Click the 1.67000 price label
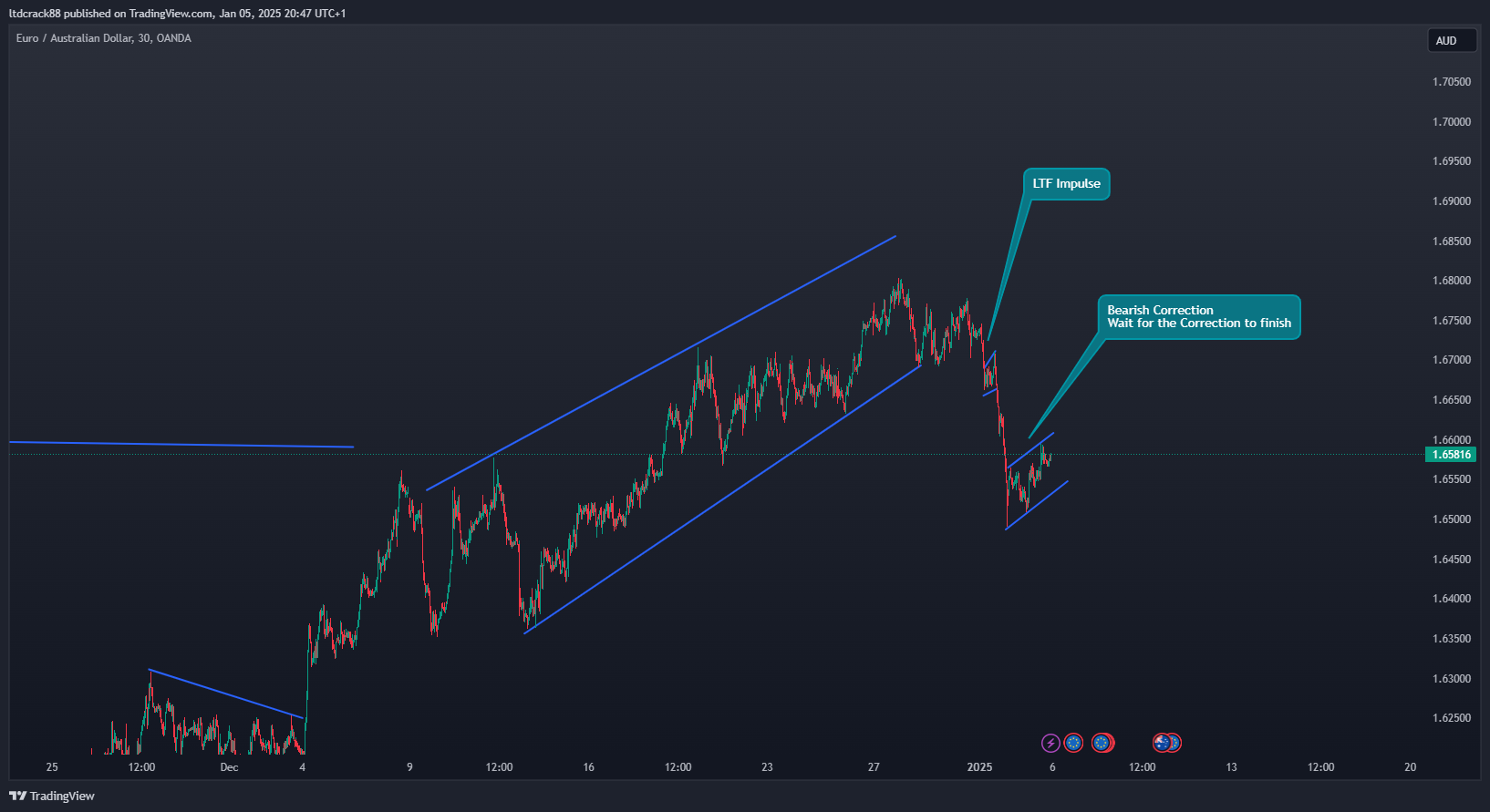 1452,360
